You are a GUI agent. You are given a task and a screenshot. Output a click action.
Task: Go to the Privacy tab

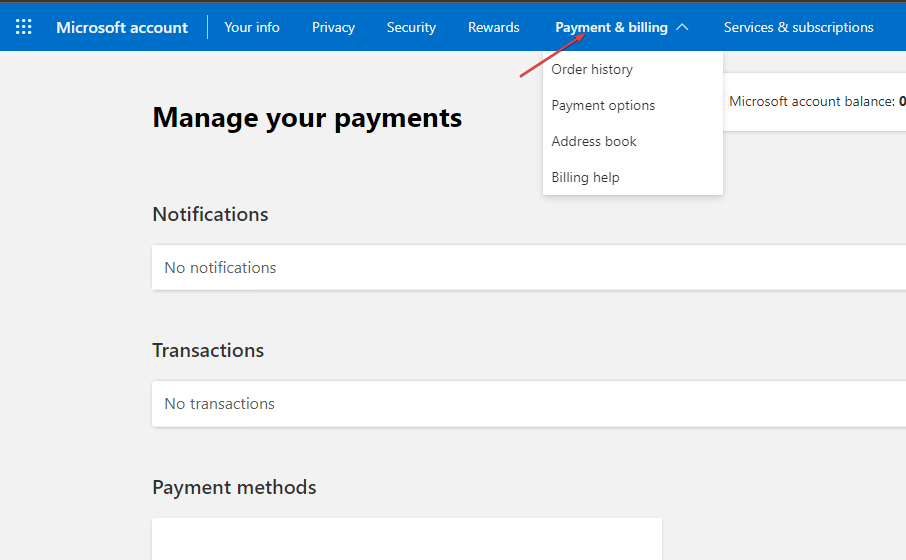pos(333,27)
